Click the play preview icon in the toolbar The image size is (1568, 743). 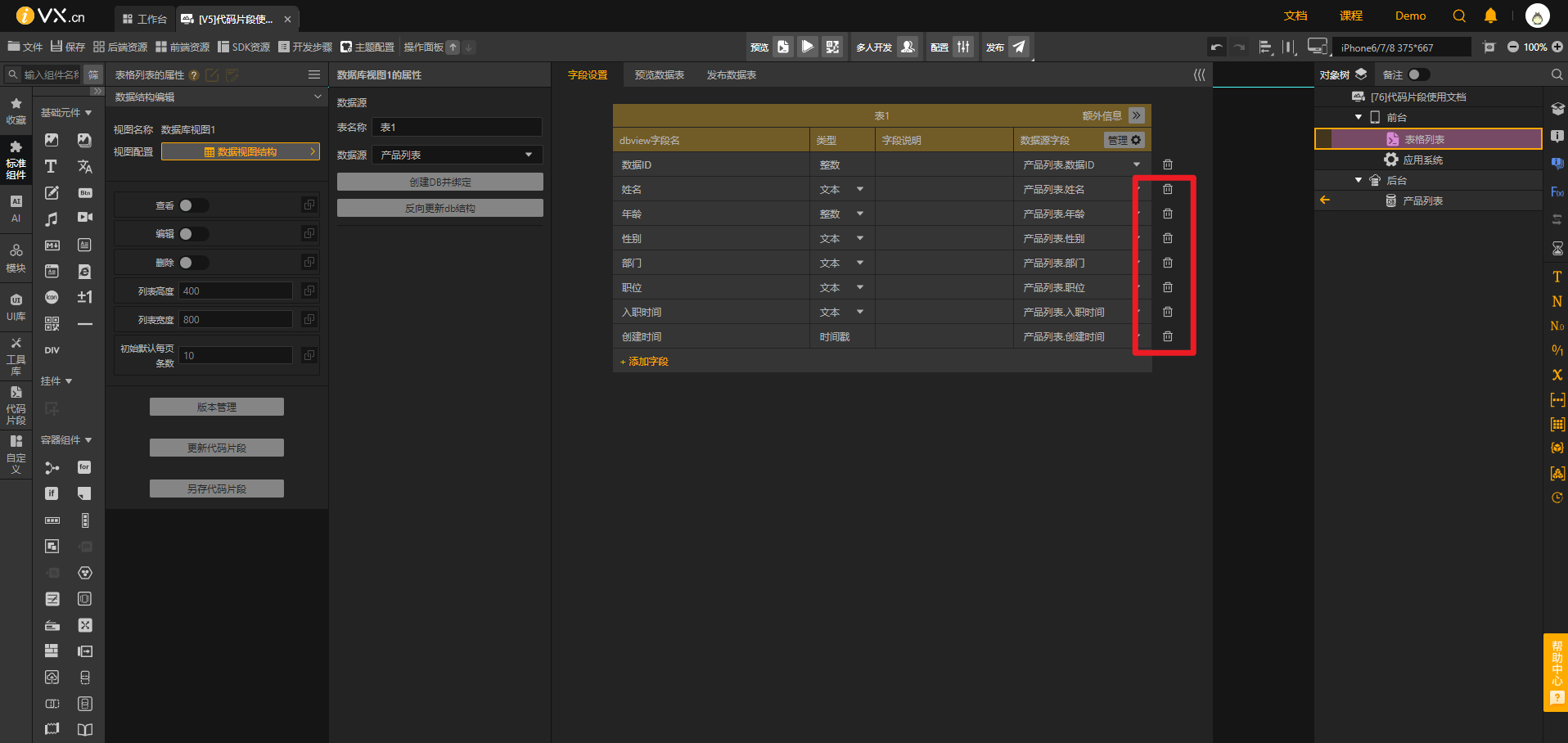tap(808, 47)
